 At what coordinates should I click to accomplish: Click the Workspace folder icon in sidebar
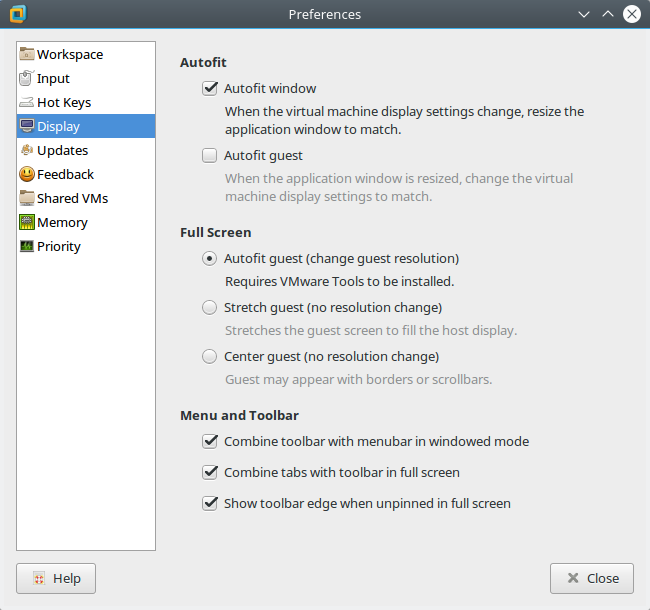point(27,55)
